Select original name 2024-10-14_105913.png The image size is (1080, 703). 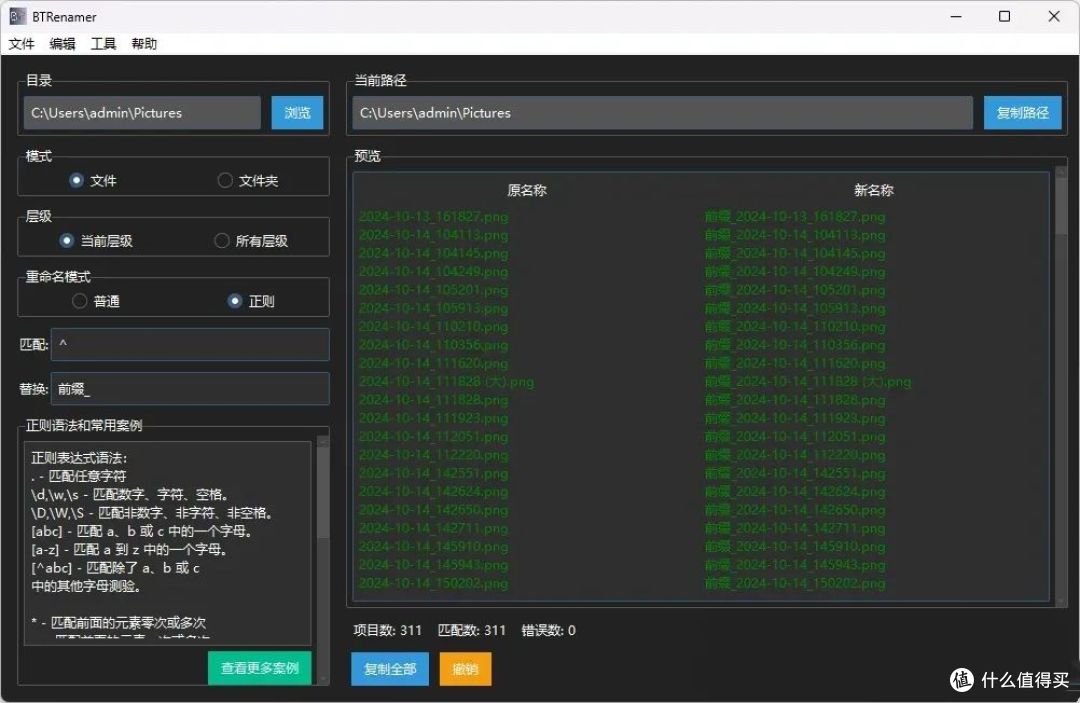(x=434, y=308)
